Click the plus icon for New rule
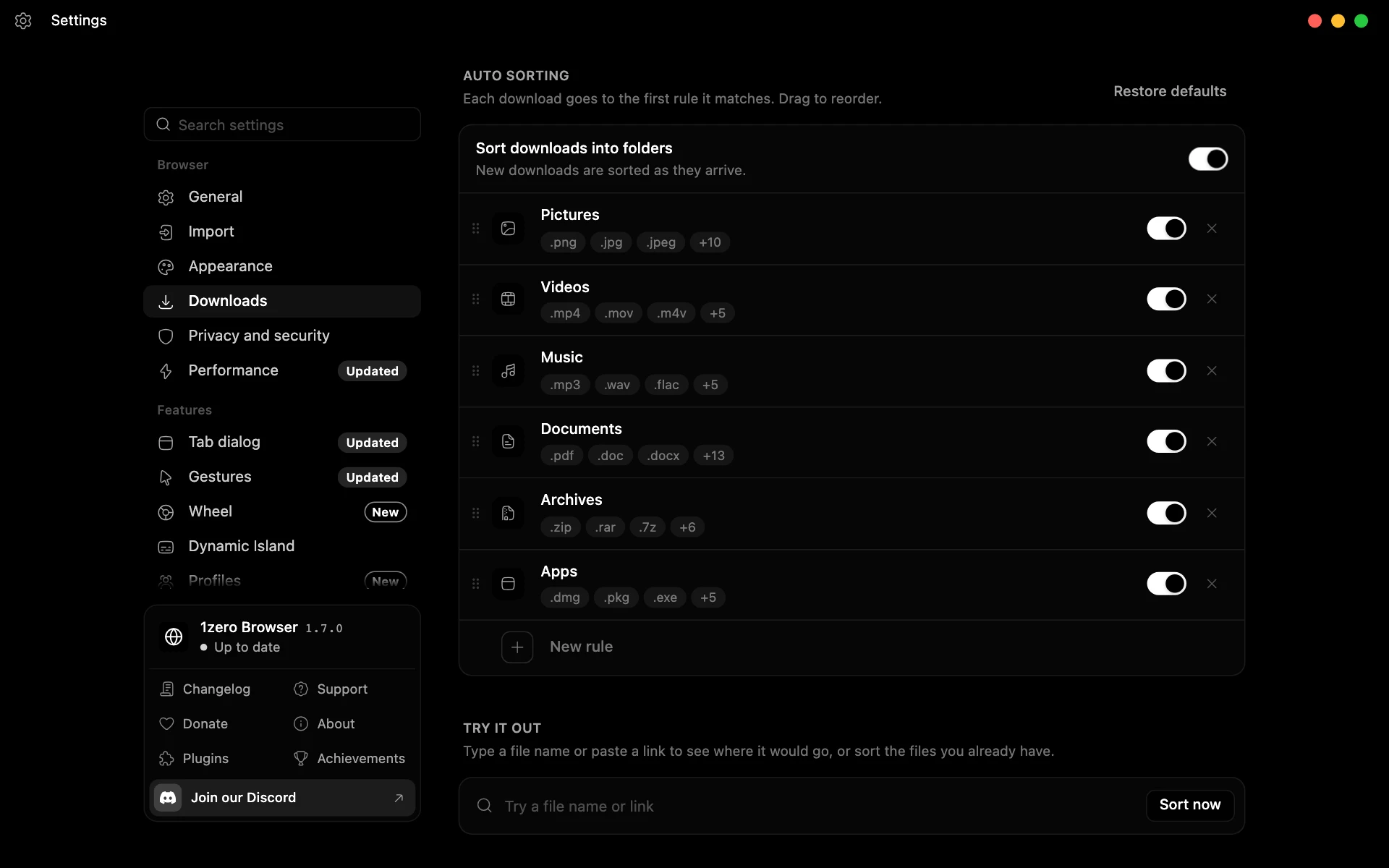This screenshot has height=868, width=1389. 517,647
